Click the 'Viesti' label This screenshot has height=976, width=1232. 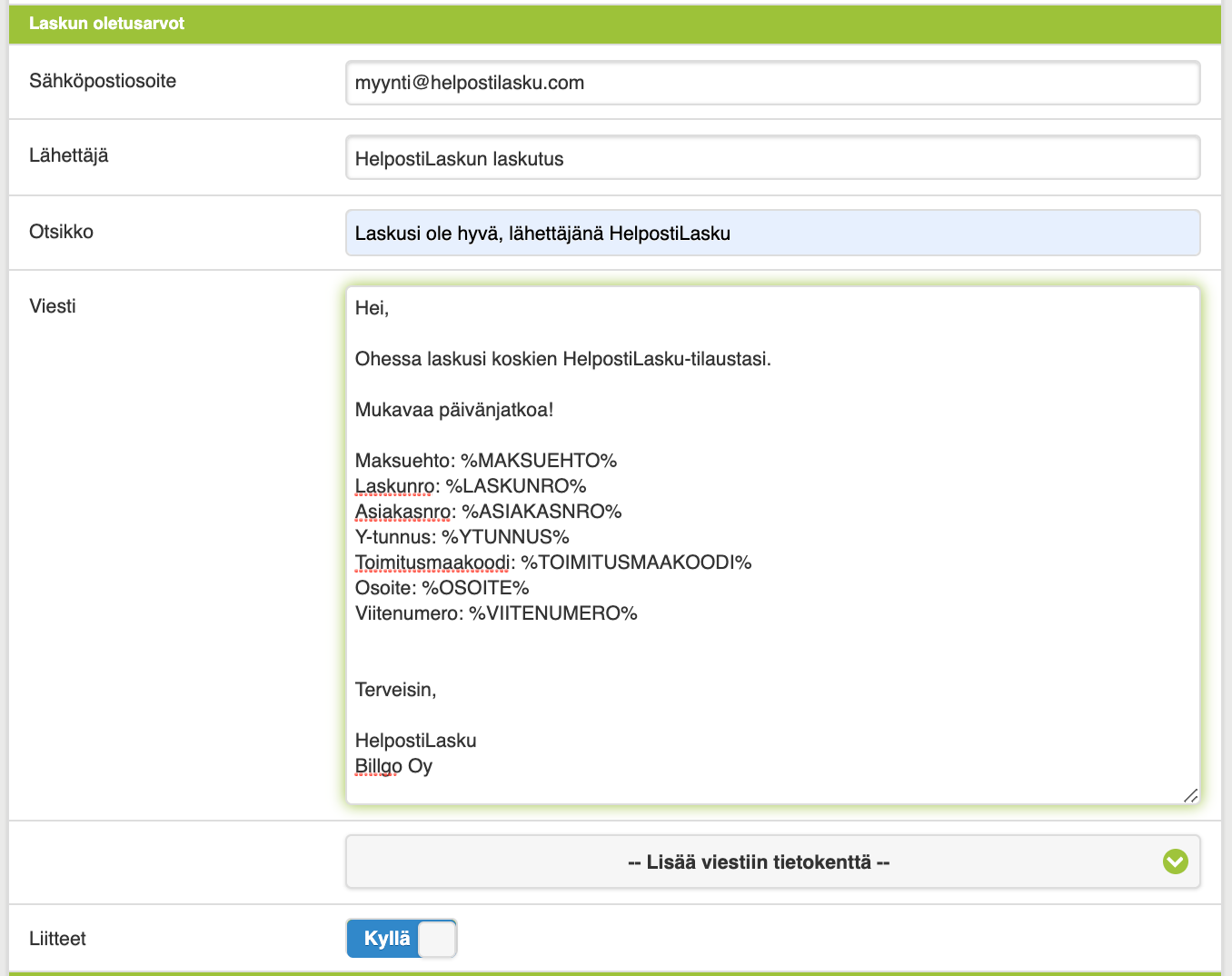point(53,306)
